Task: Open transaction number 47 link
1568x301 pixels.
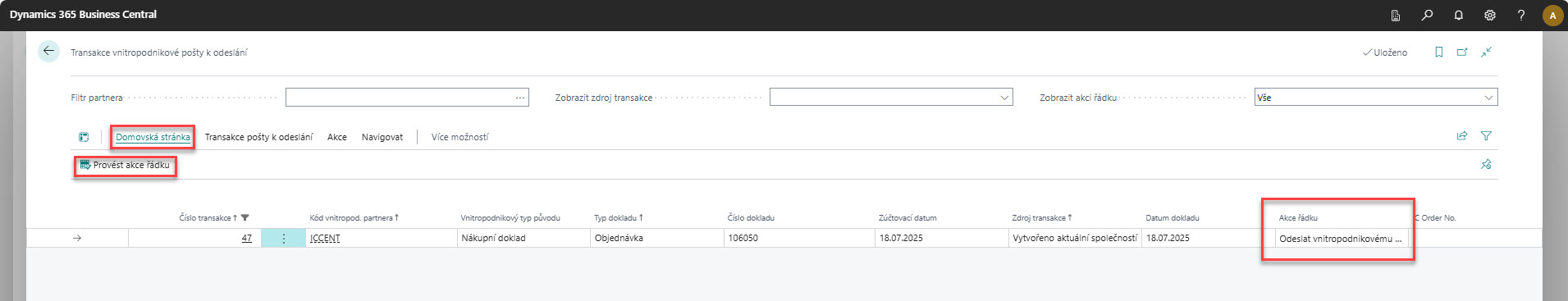Action: click(246, 238)
